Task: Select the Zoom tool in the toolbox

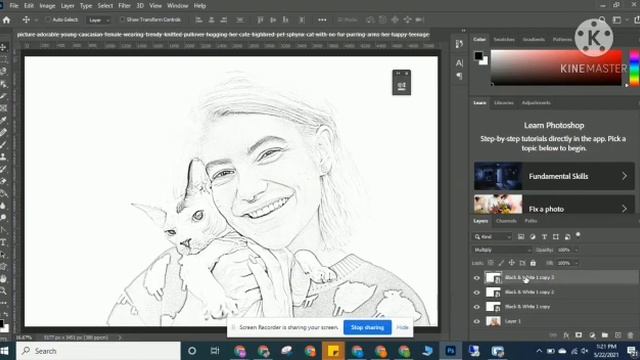Action: tap(3, 291)
